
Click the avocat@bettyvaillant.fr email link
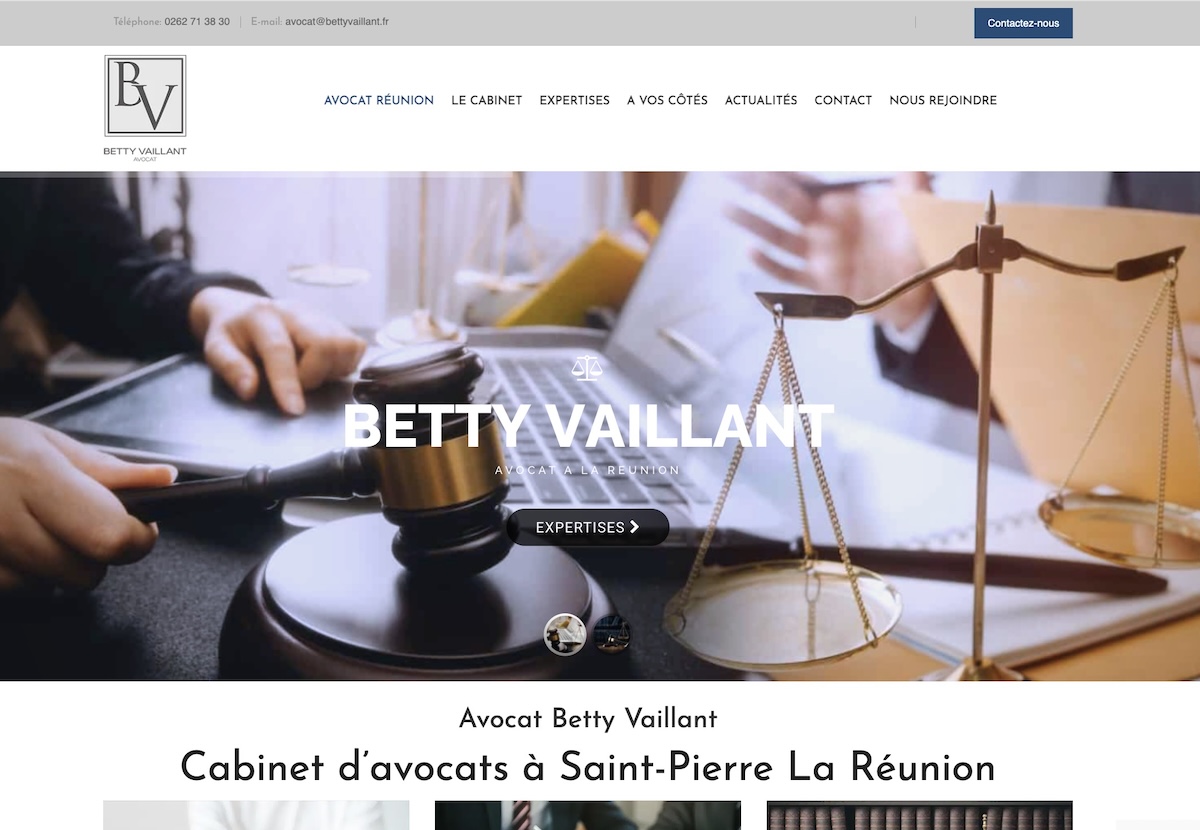(x=337, y=21)
